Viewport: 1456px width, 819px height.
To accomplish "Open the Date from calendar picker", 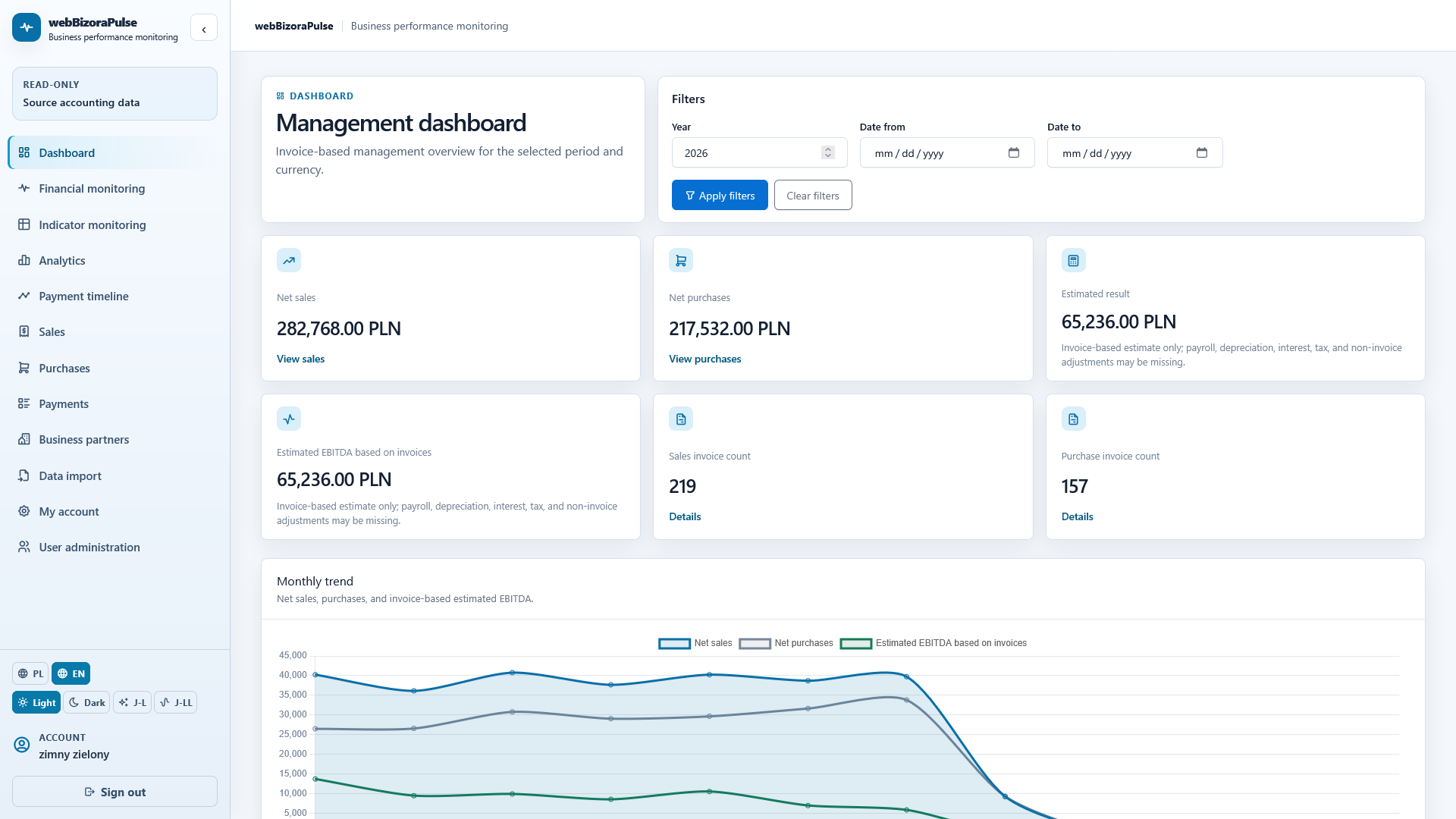I will [x=1014, y=152].
